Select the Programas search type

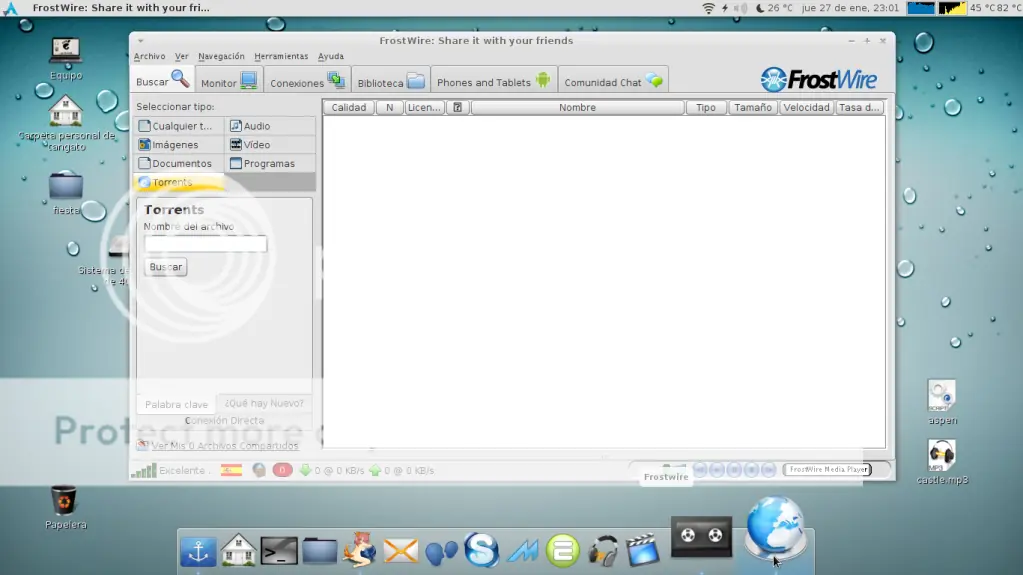pos(269,164)
